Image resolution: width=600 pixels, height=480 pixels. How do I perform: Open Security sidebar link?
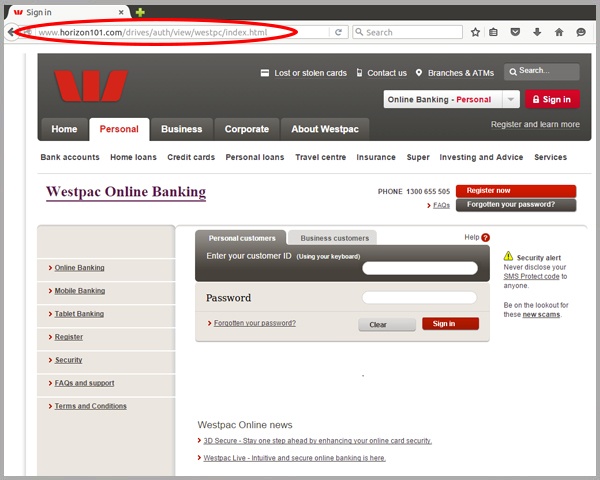(x=68, y=360)
